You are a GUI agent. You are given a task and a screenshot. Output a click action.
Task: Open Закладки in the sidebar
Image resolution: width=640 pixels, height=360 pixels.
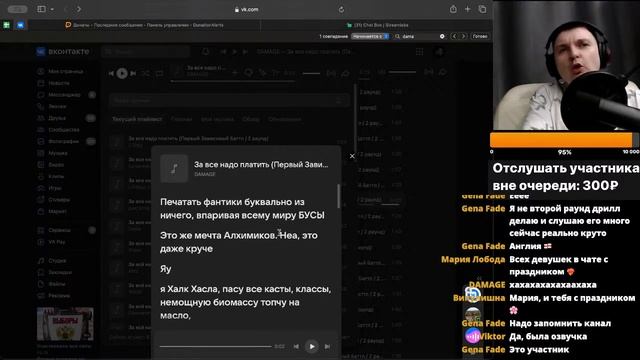[54, 272]
